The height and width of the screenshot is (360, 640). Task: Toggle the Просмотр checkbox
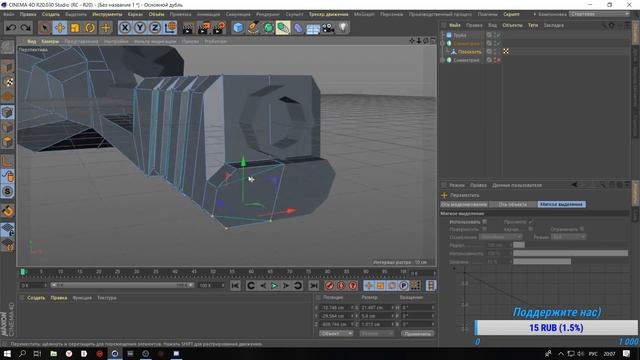[530, 222]
